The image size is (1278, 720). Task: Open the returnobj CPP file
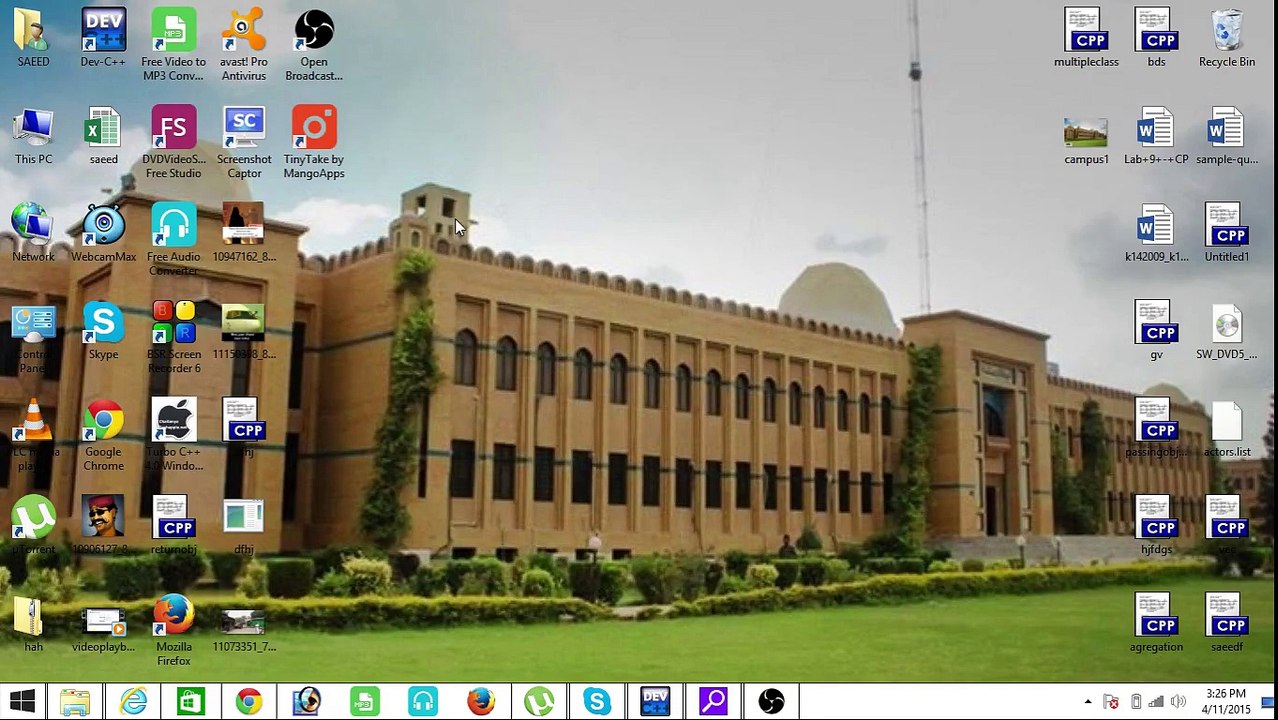[173, 526]
